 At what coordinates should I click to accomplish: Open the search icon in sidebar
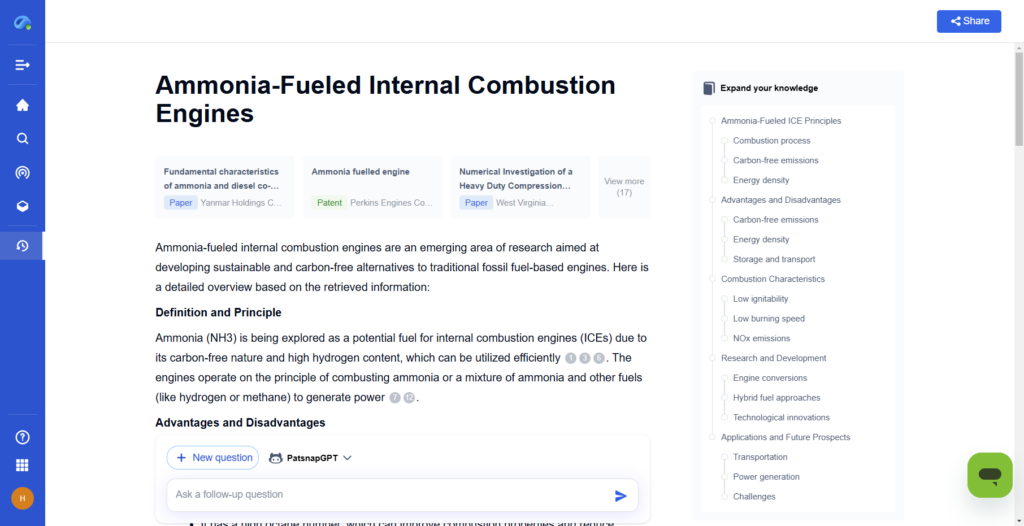click(22, 139)
